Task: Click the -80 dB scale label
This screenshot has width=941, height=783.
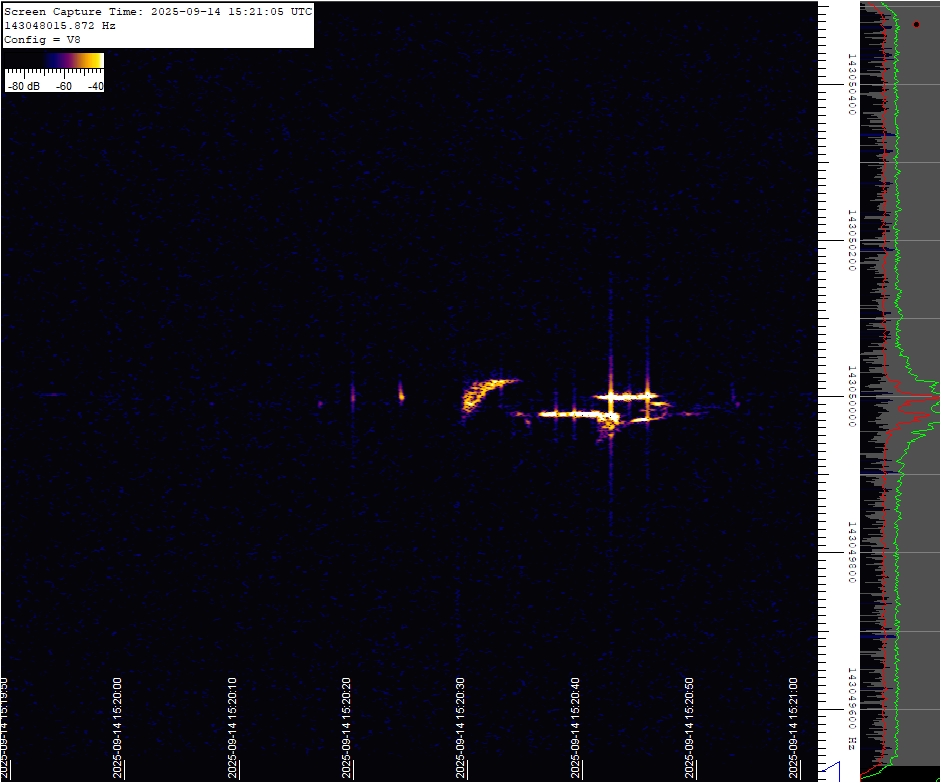Action: click(x=24, y=86)
